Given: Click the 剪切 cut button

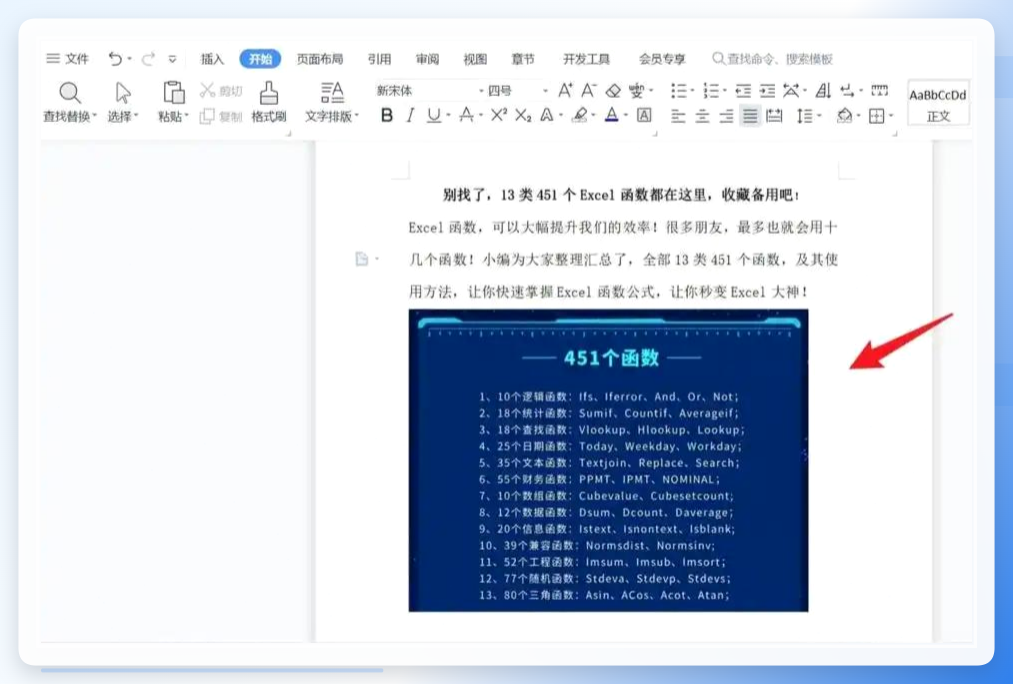Looking at the screenshot, I should coord(221,91).
